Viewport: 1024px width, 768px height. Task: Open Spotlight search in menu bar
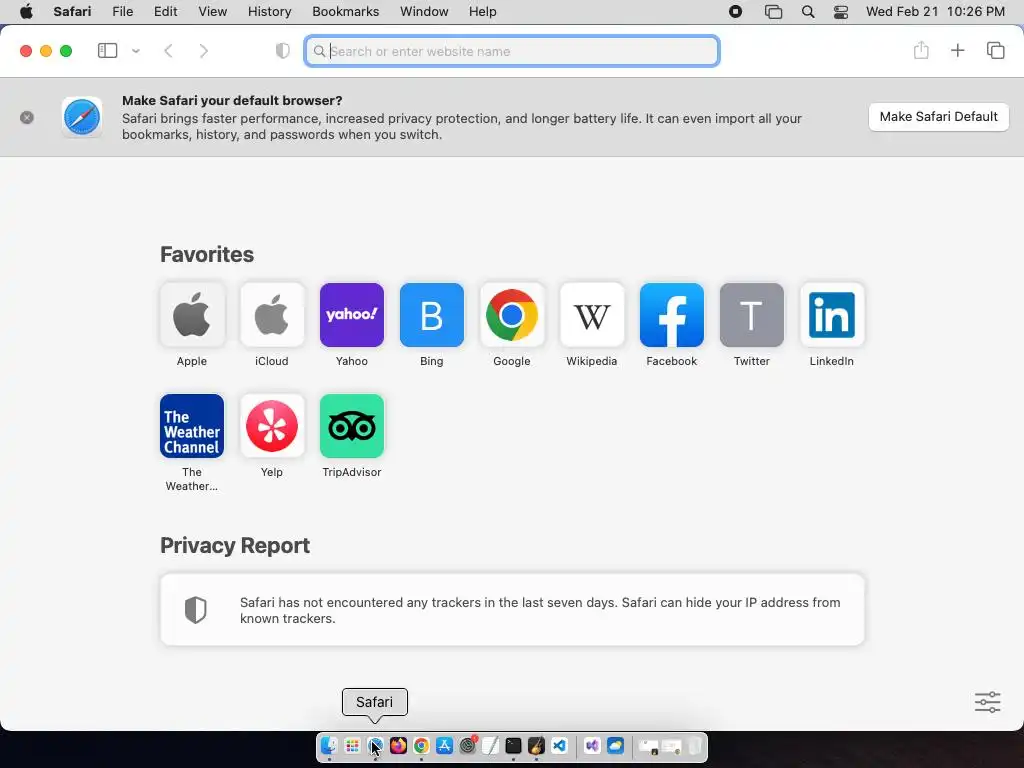coord(808,12)
